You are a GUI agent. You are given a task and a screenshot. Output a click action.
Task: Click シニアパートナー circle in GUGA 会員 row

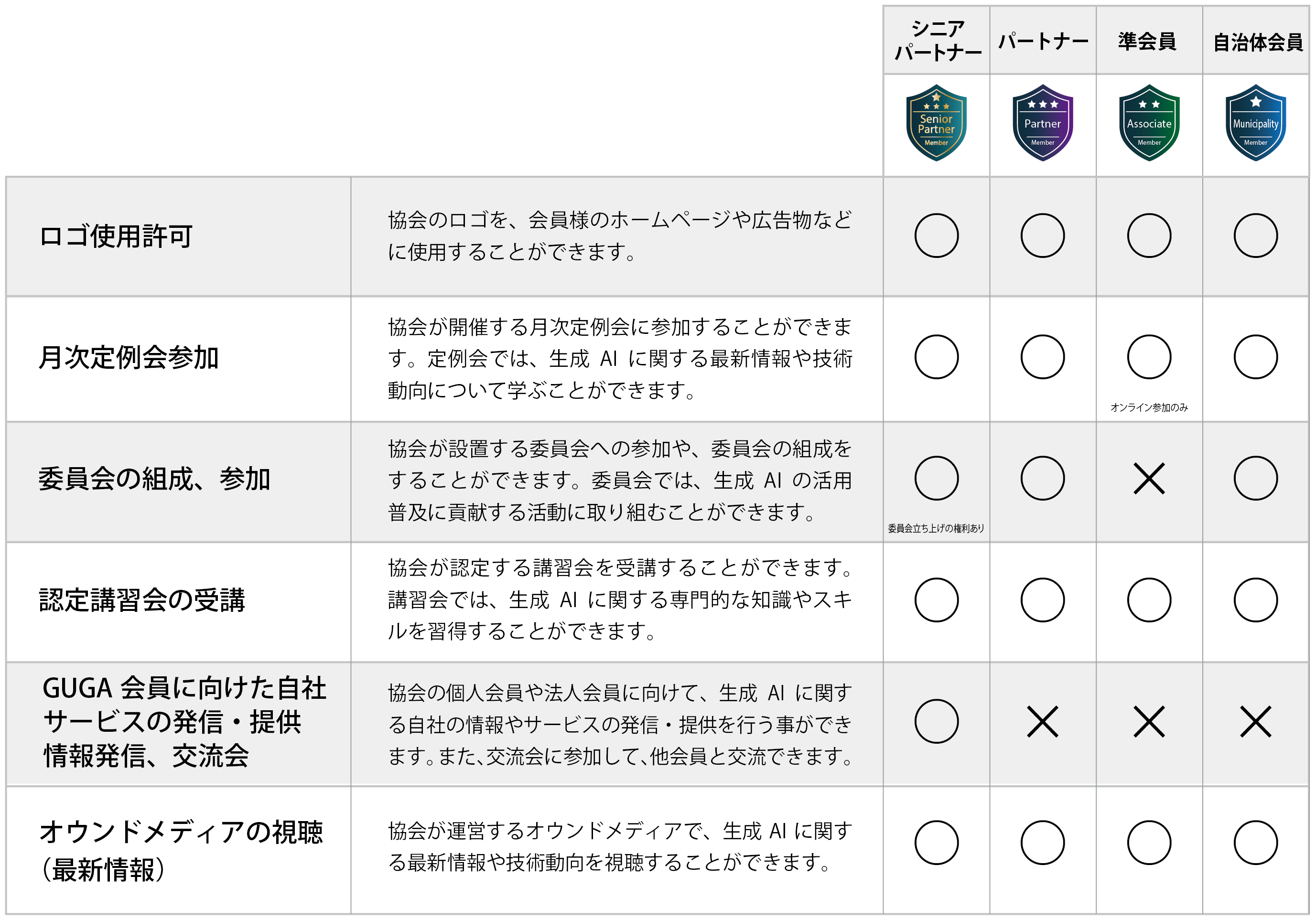pos(936,721)
